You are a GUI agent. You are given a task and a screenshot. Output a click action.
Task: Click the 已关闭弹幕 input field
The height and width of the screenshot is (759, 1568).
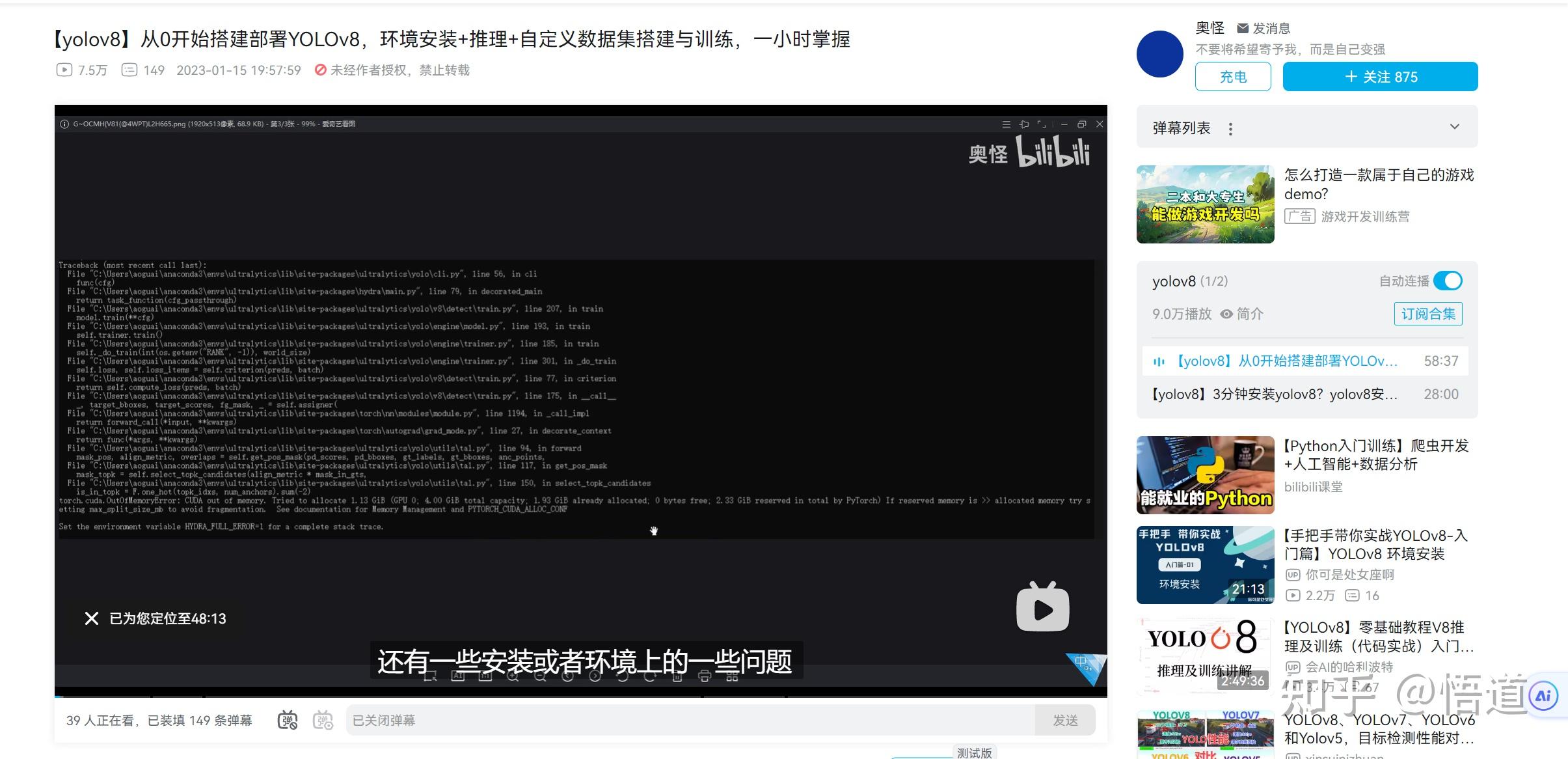pyautogui.click(x=690, y=720)
